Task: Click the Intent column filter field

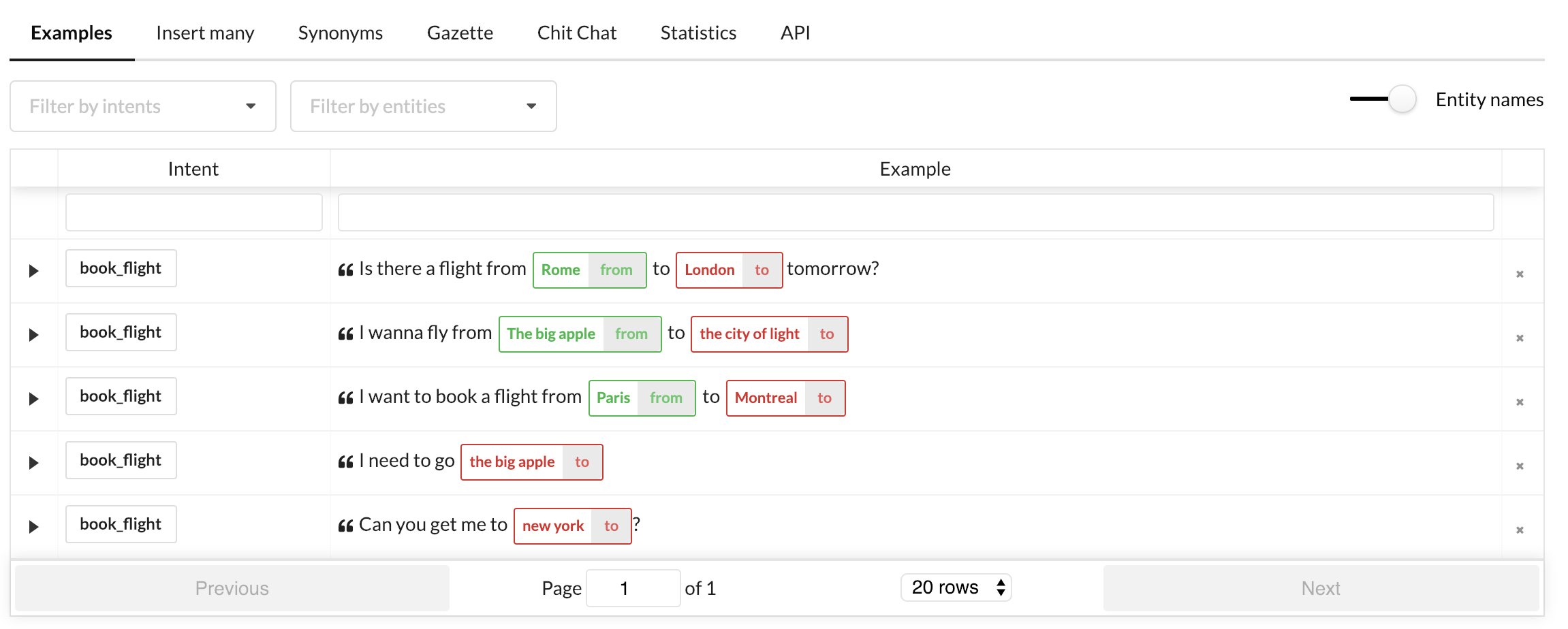Action: 193,212
